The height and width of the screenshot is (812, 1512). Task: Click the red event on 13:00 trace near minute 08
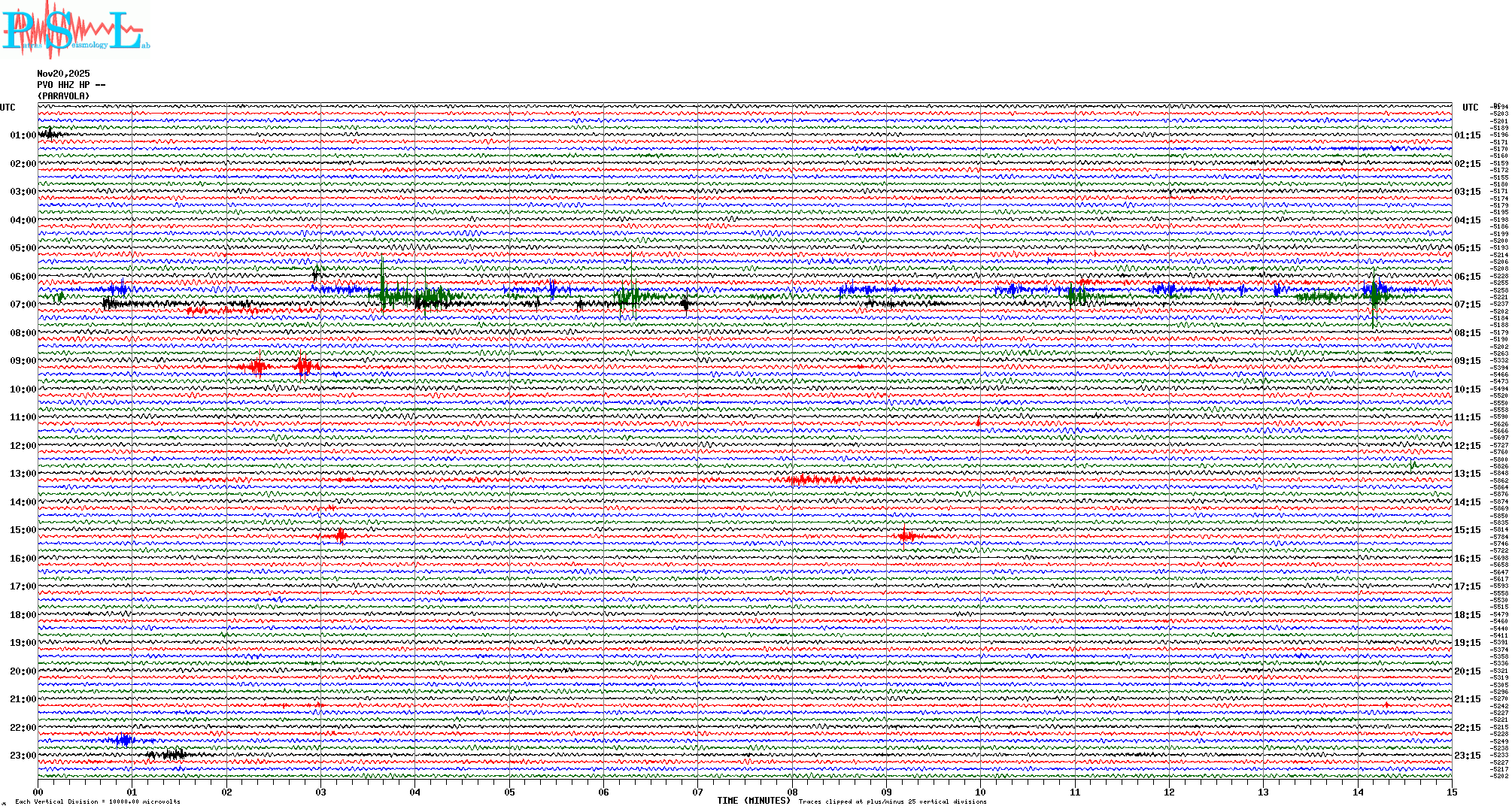[x=805, y=479]
